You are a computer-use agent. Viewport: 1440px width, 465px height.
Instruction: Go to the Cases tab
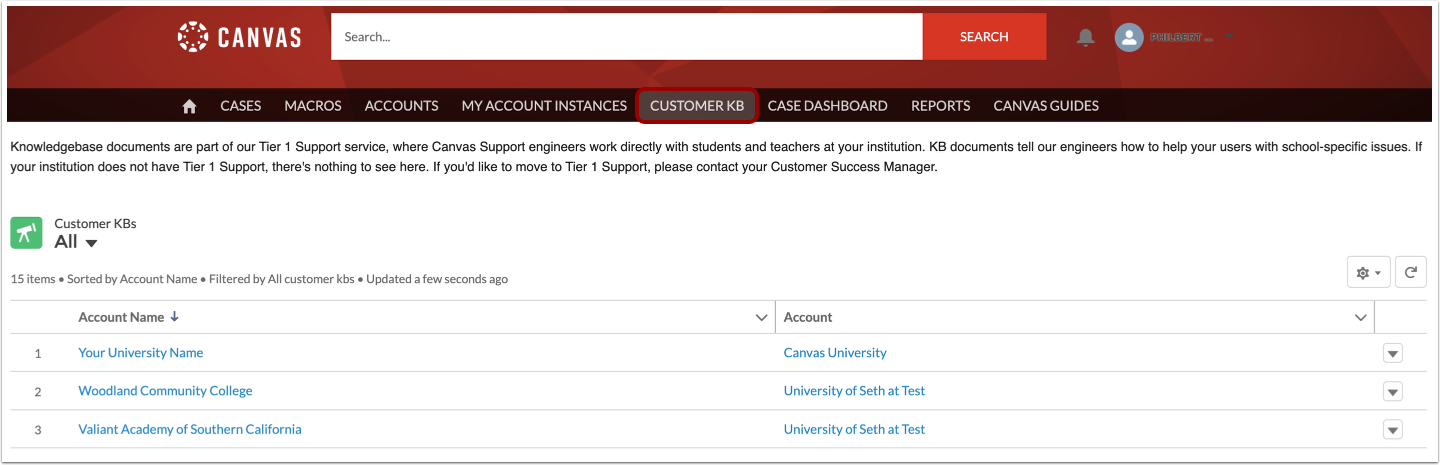tap(240, 106)
